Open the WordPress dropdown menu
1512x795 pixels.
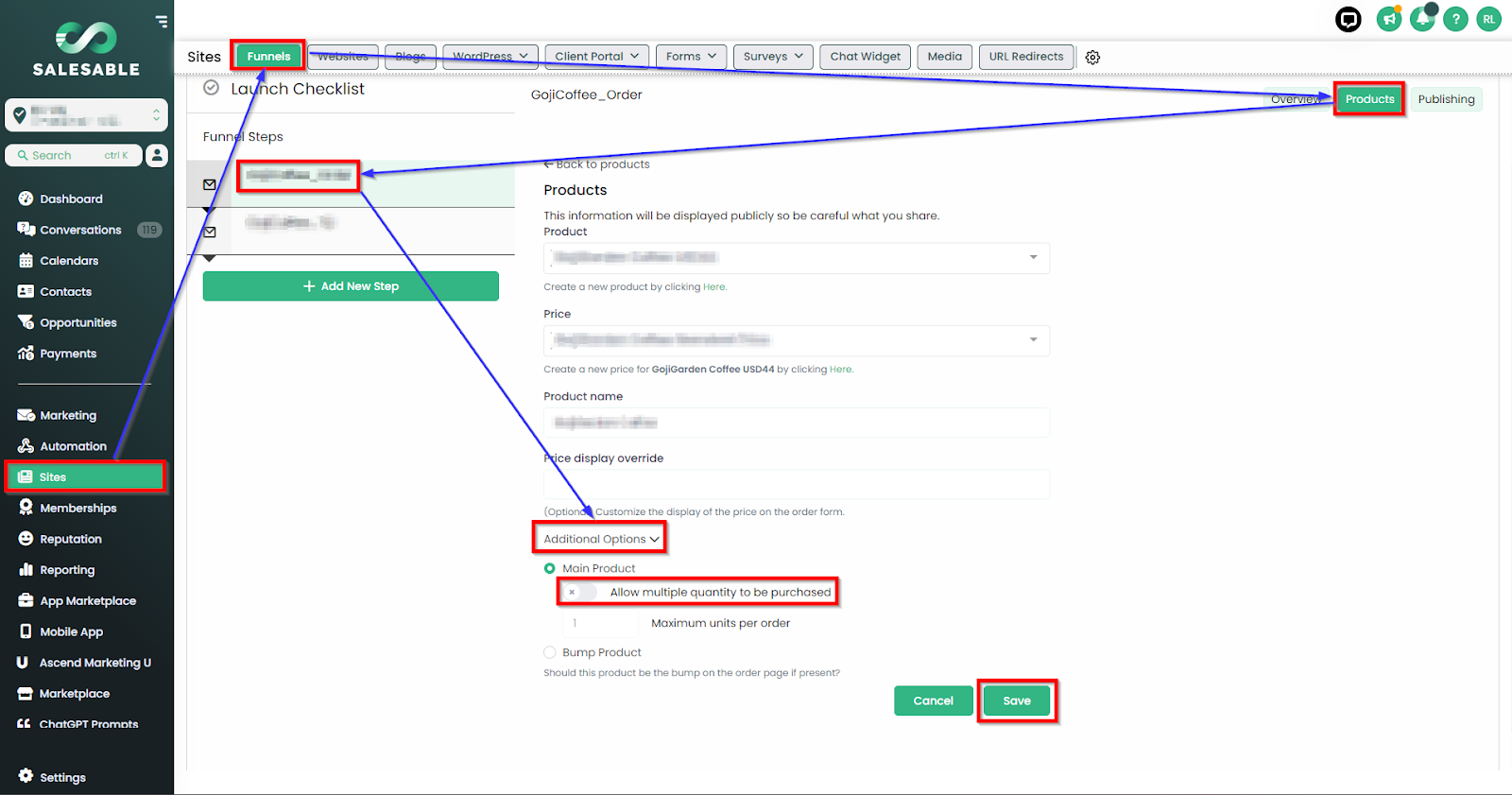tap(490, 57)
